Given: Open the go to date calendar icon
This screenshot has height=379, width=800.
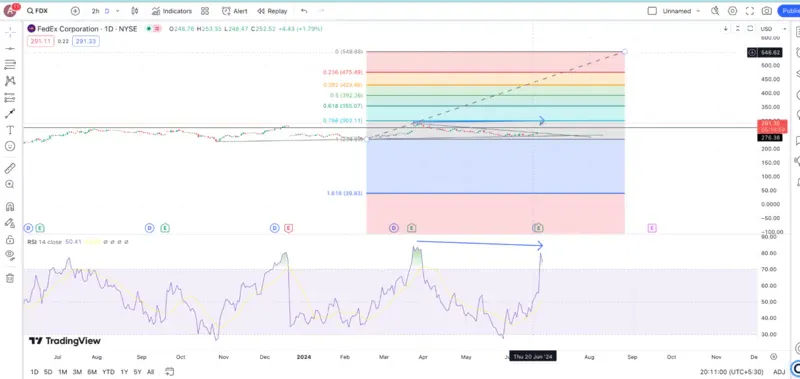Looking at the screenshot, I should [169, 372].
